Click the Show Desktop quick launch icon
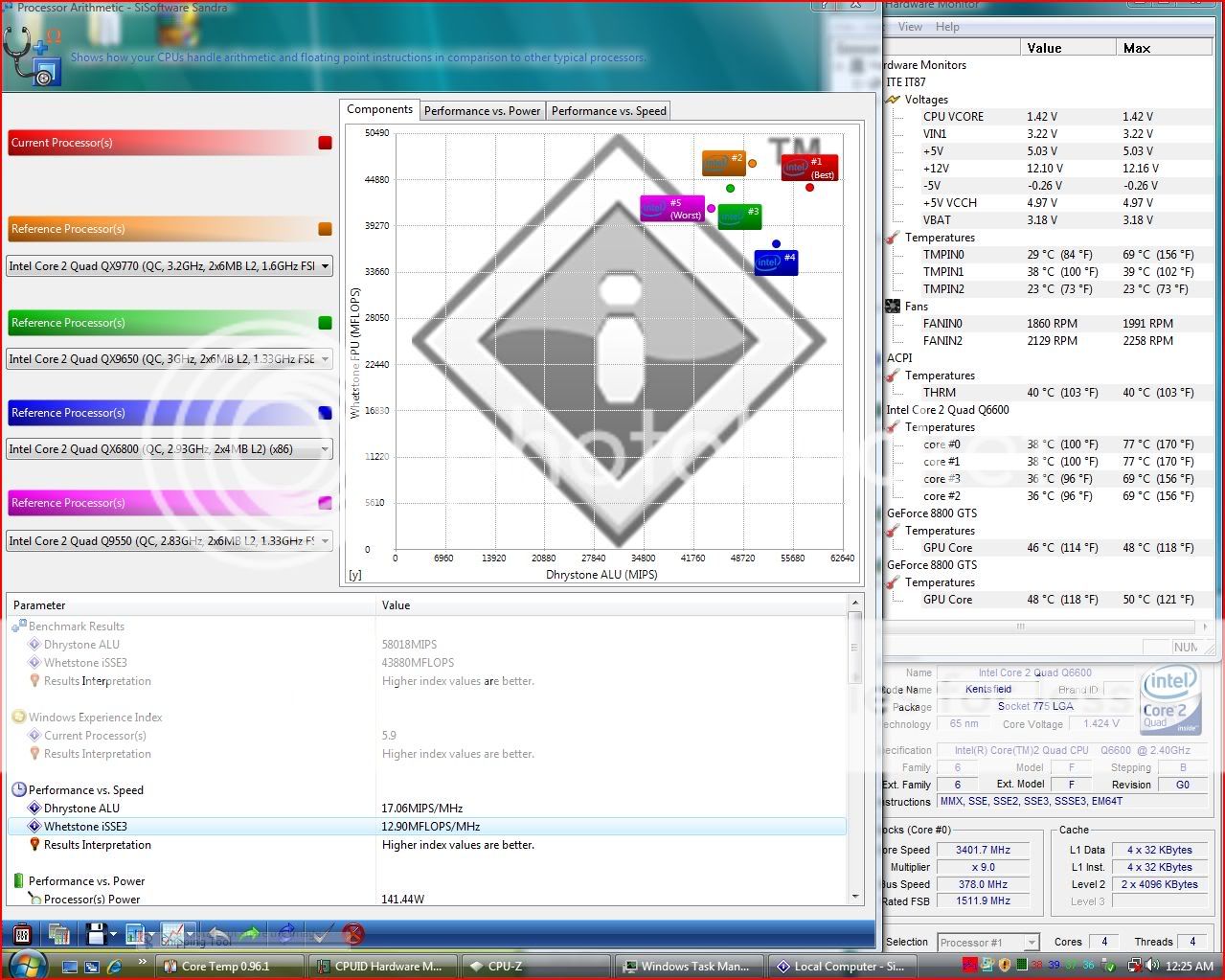Screen dimensions: 1225x980 coord(71,967)
